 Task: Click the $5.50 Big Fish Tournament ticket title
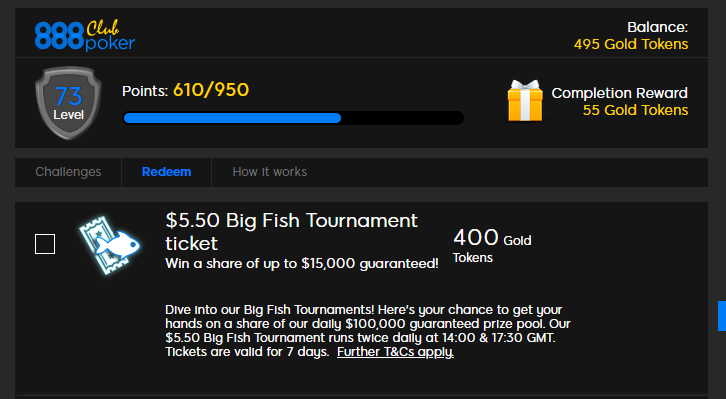291,231
